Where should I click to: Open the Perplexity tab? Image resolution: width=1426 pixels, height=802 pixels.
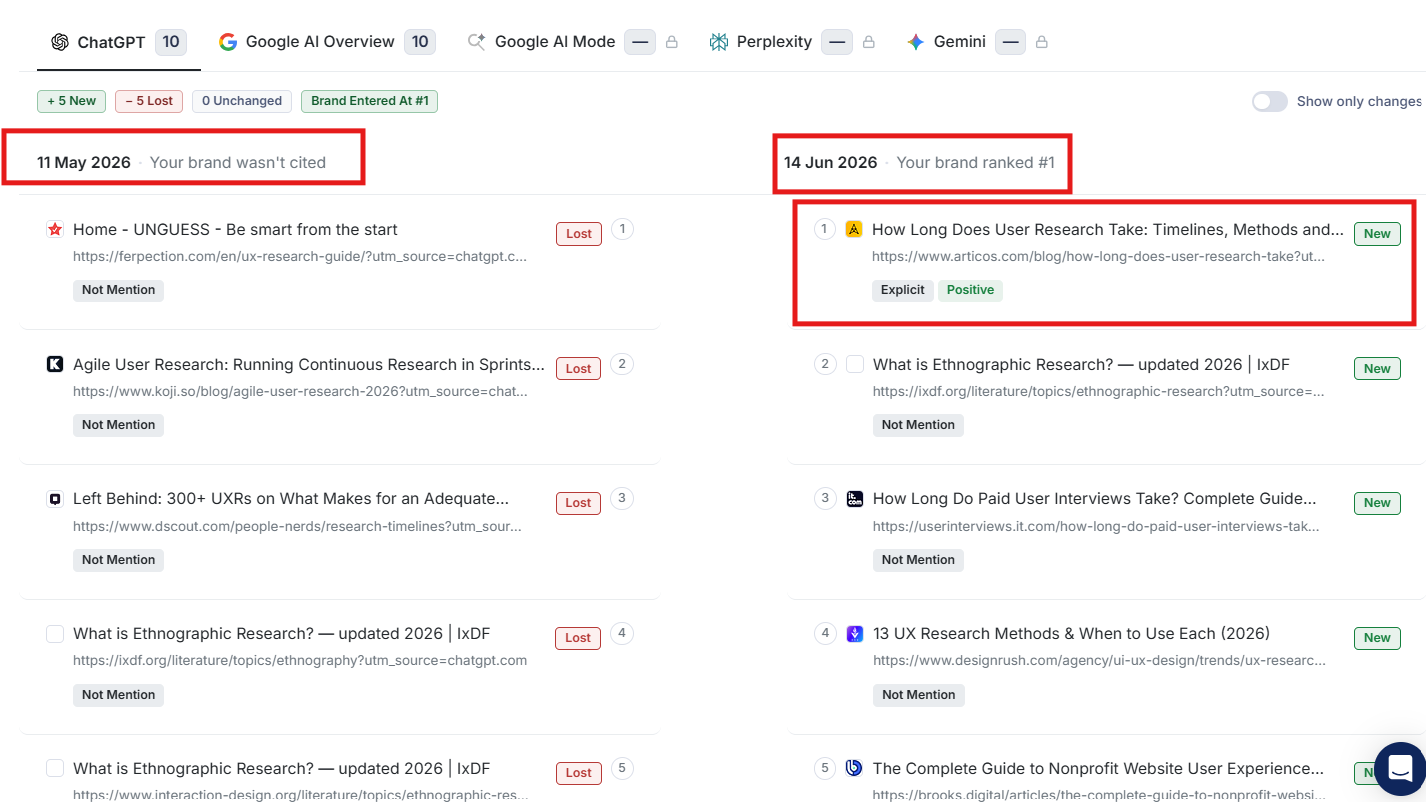[794, 42]
